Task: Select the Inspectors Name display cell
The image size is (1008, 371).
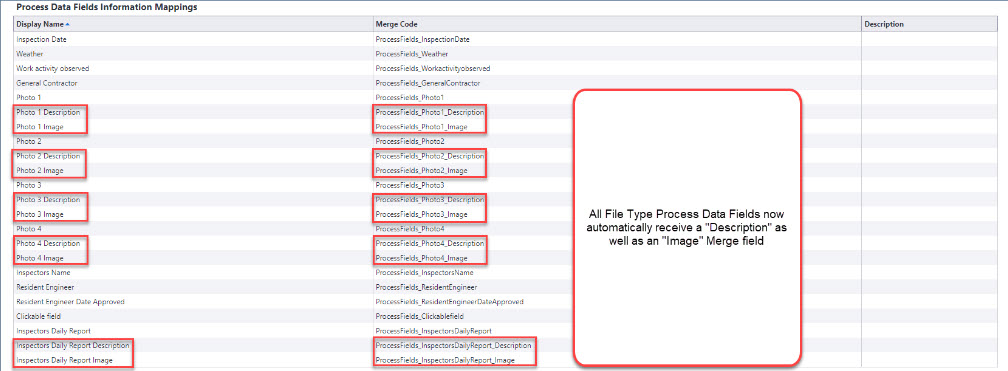Action: pyautogui.click(x=43, y=273)
